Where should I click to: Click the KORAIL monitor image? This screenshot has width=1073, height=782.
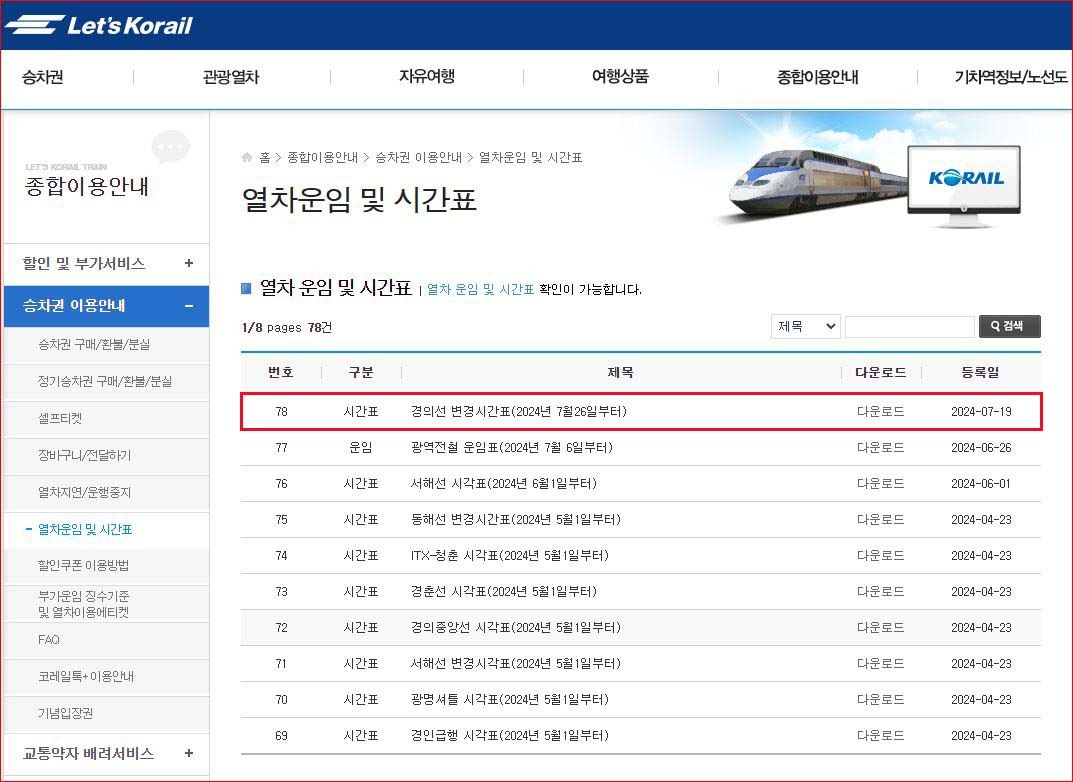[964, 181]
